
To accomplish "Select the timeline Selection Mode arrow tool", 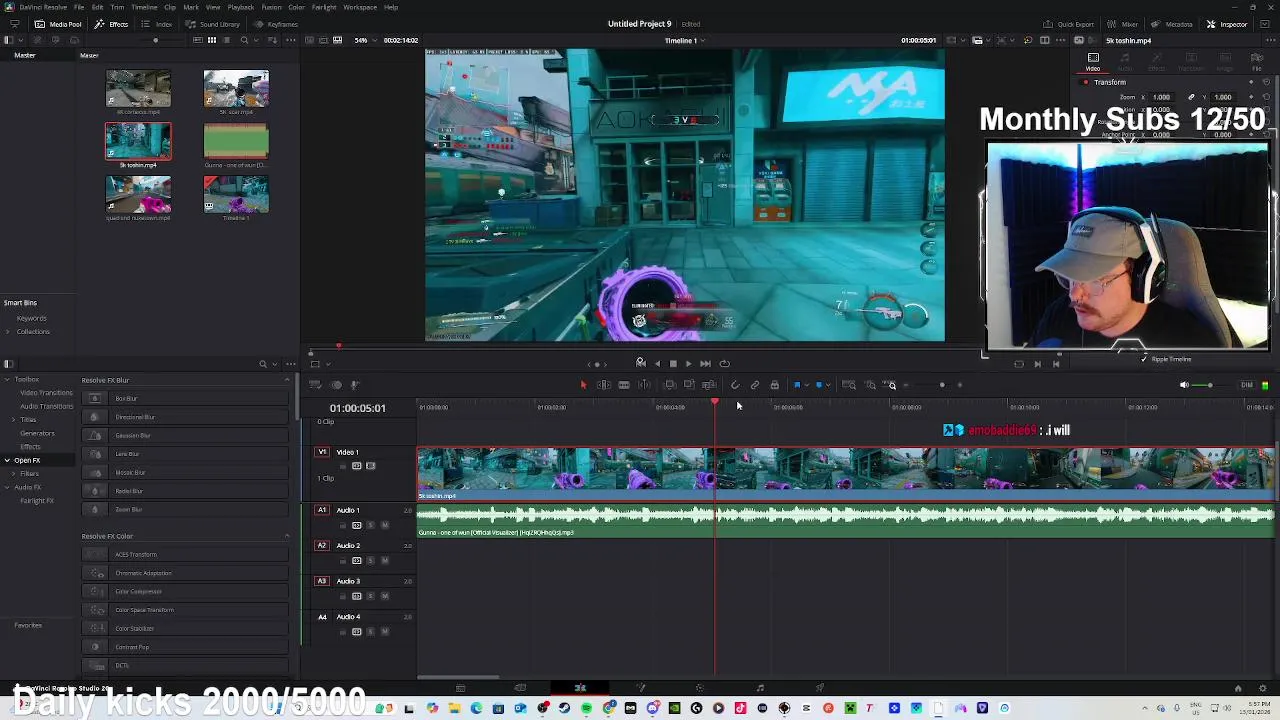I will pos(583,385).
